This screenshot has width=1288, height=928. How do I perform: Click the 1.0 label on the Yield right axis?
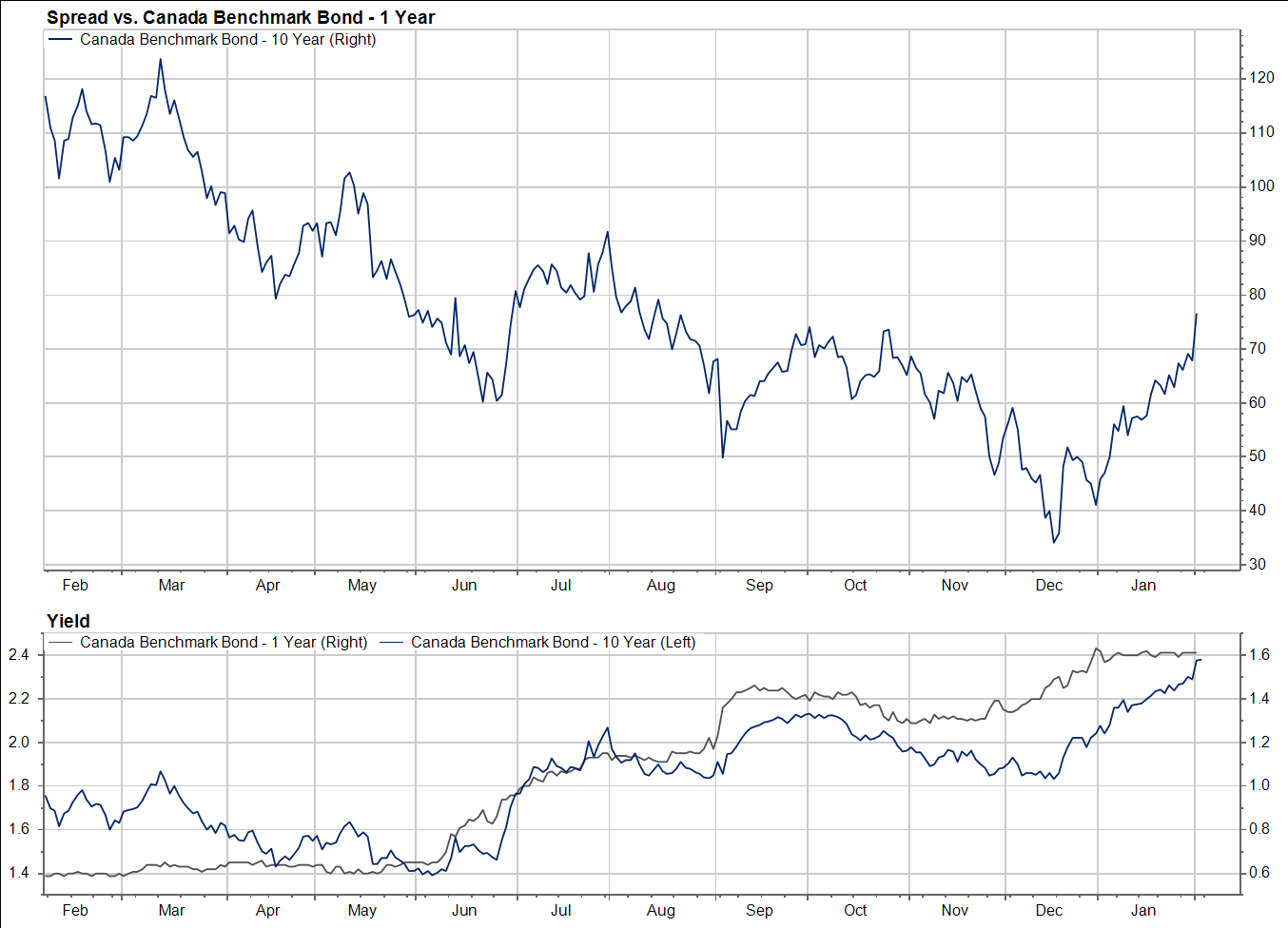[1259, 784]
